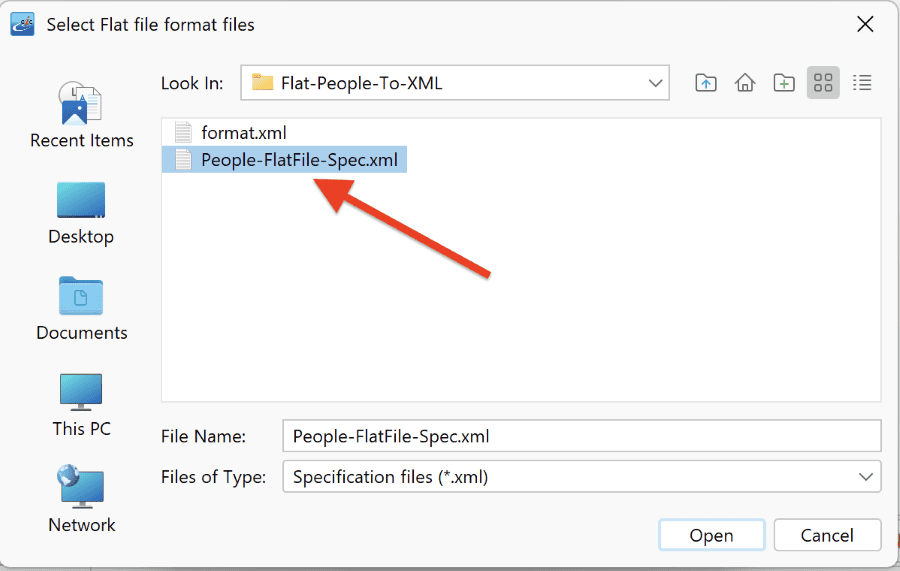Click the Open button
This screenshot has width=900, height=571.
point(711,535)
